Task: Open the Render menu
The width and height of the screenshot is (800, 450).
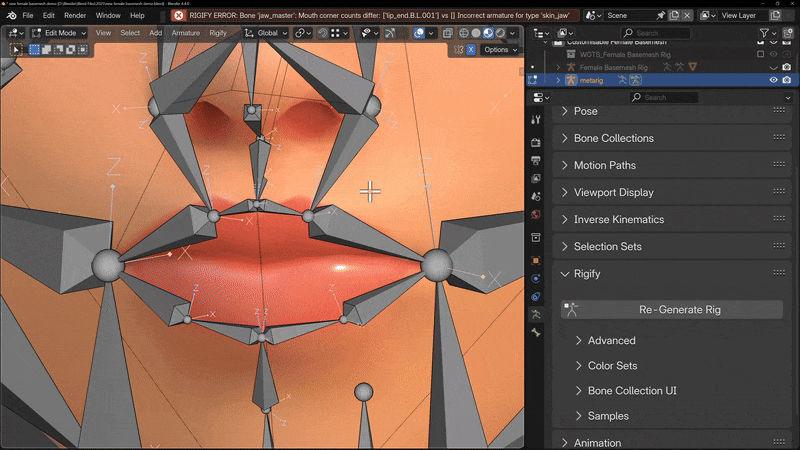Action: [x=75, y=16]
